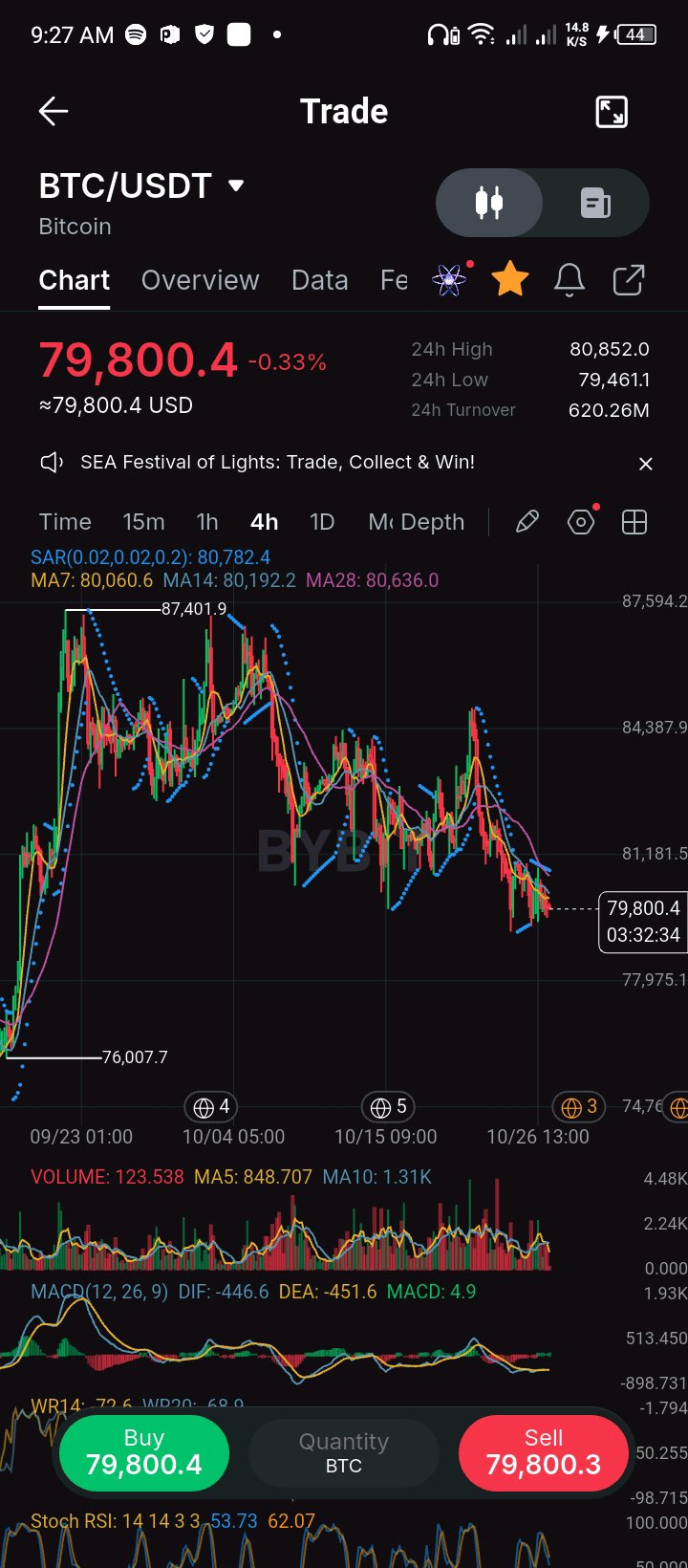Tap the 24h High value 80,852.0
The image size is (688, 1568).
coord(610,350)
